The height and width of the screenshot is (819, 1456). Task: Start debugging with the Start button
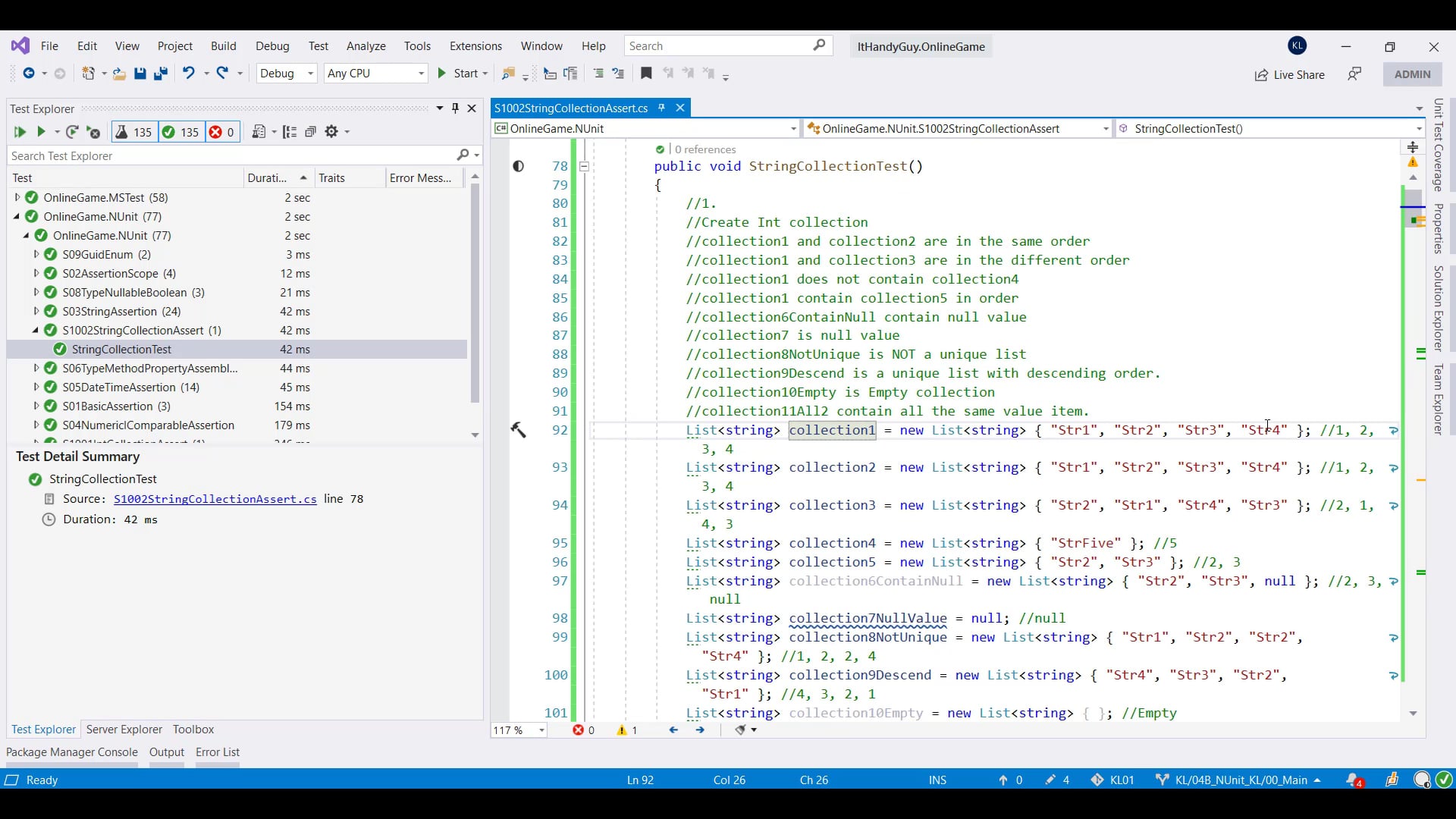tap(462, 74)
